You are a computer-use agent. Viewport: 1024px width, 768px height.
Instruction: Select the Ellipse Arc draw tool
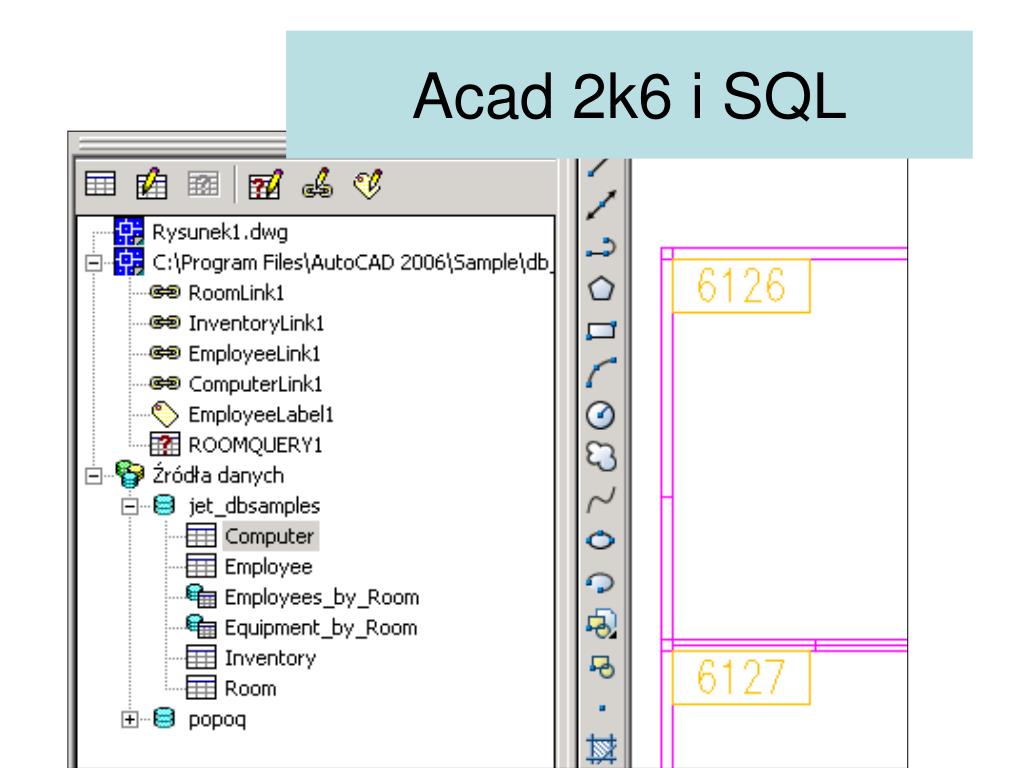coord(601,583)
